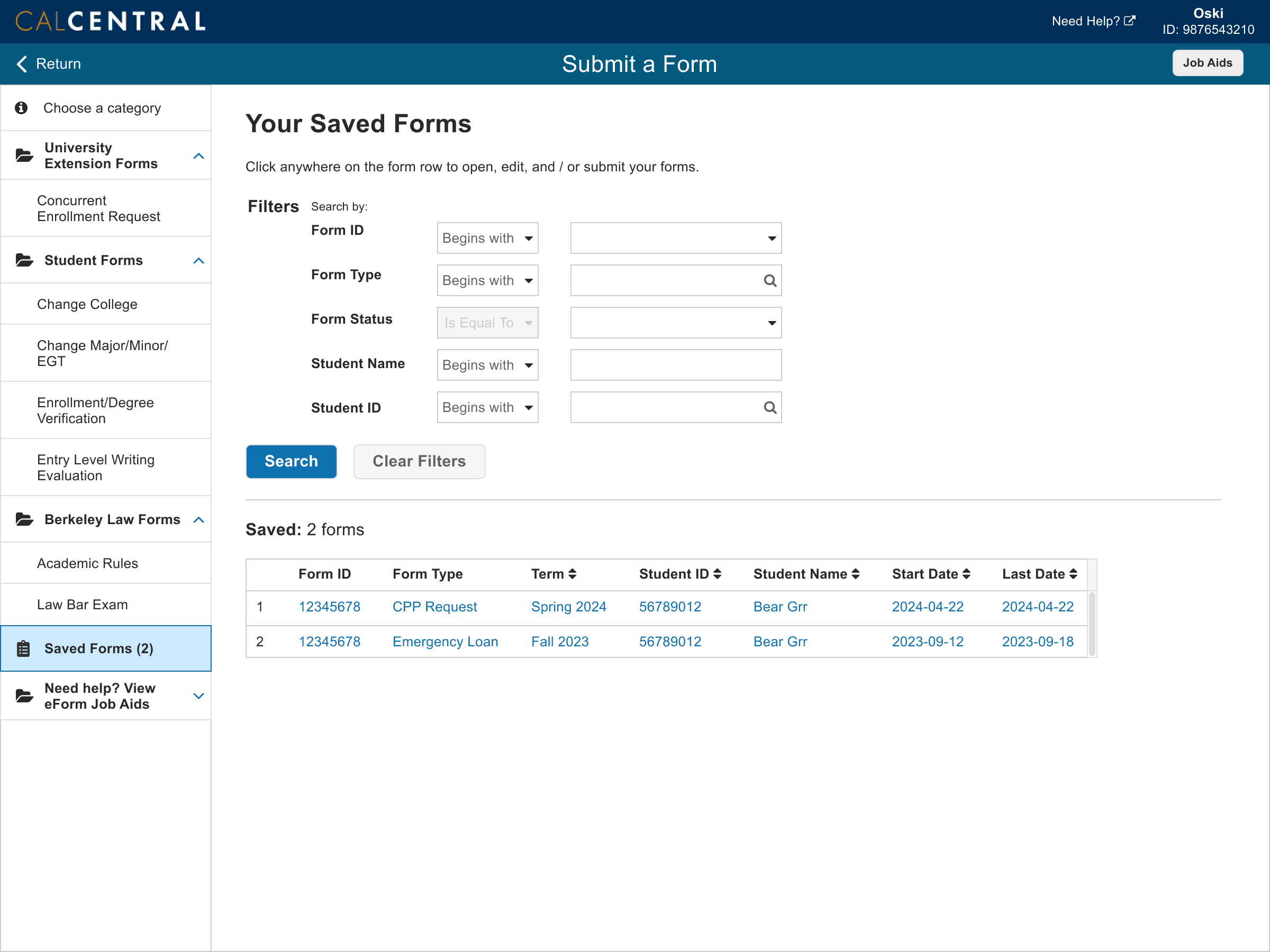Click the Need Help external link icon
The image size is (1270, 952).
(x=1129, y=21)
